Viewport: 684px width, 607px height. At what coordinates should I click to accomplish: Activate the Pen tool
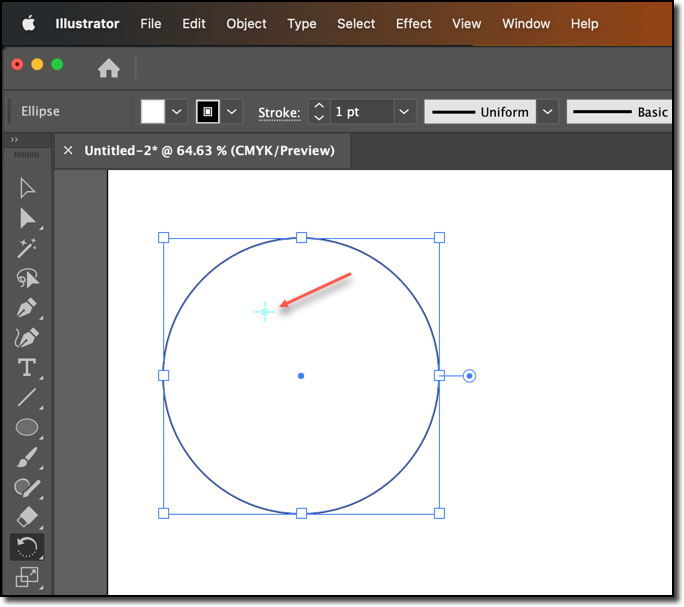click(27, 308)
